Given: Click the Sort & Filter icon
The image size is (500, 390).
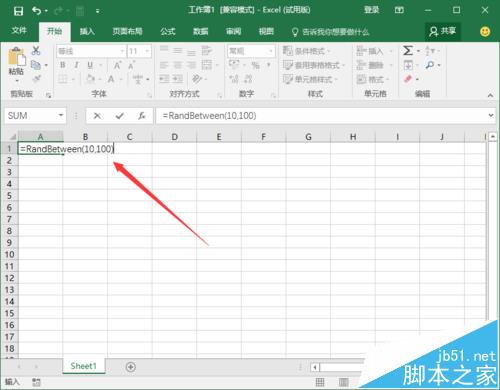Looking at the screenshot, I should pos(430,51).
